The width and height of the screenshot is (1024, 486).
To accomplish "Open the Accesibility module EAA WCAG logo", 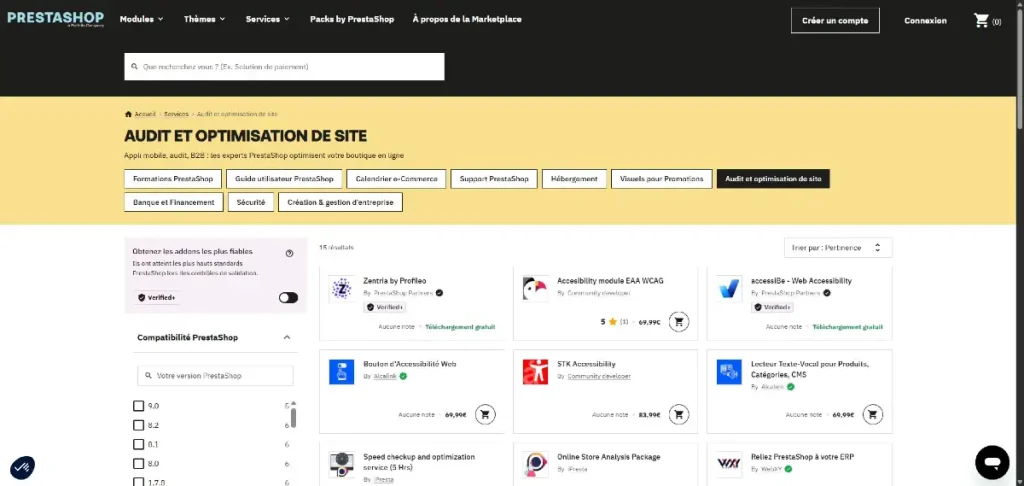I will click(536, 288).
